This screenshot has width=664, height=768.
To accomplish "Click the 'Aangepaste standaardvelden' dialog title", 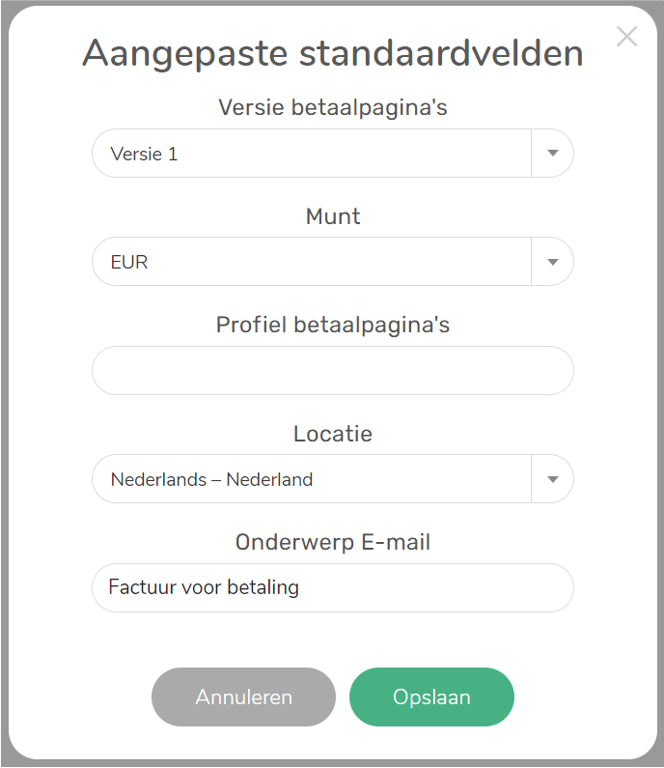I will pyautogui.click(x=332, y=53).
